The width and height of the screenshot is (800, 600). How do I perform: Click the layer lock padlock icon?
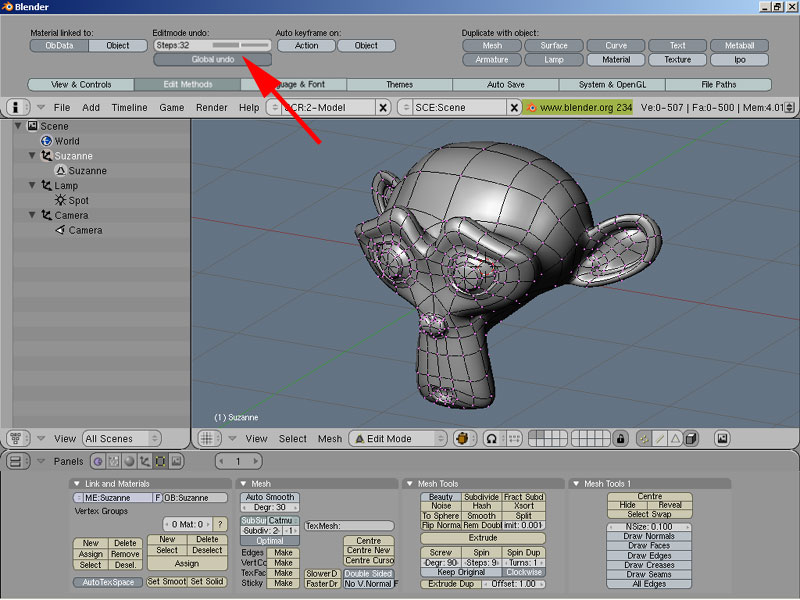620,439
